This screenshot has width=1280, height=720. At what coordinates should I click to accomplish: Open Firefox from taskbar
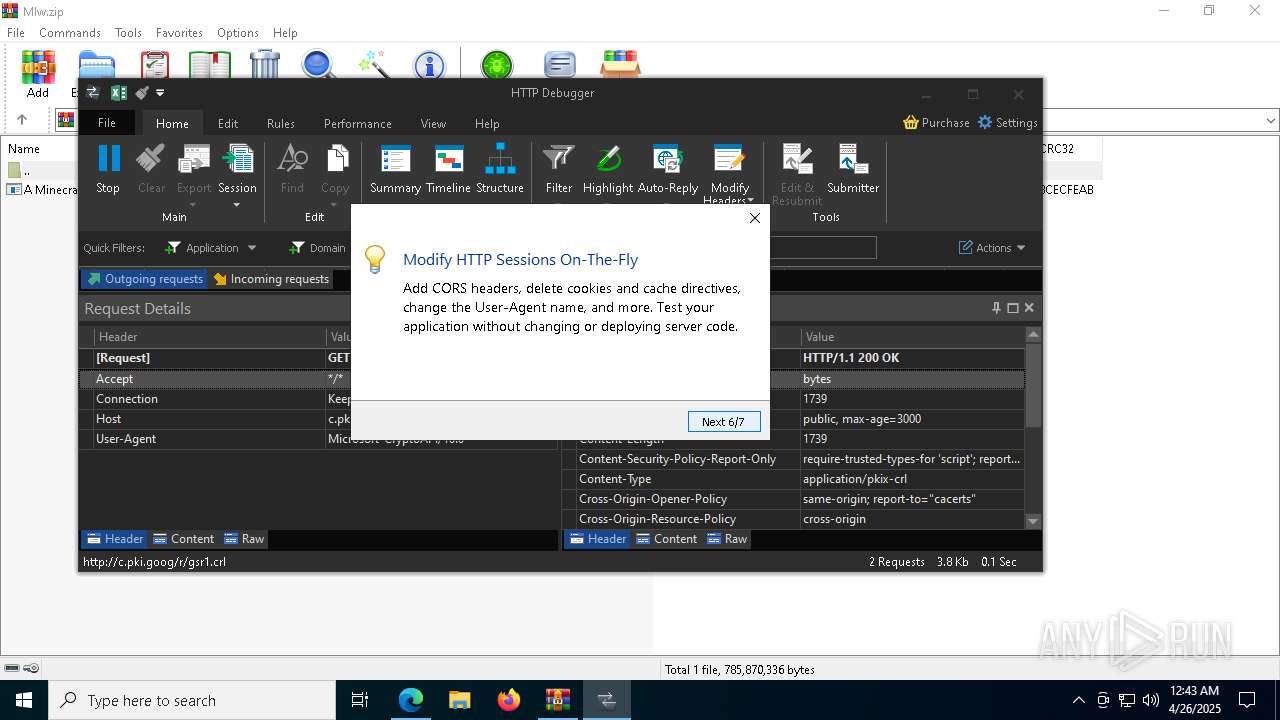point(509,700)
